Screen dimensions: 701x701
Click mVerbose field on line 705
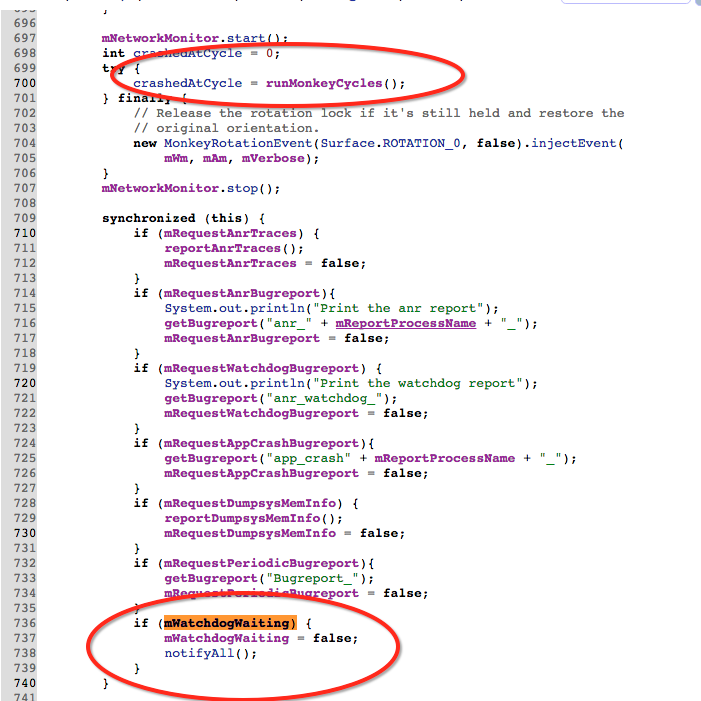coord(273,158)
